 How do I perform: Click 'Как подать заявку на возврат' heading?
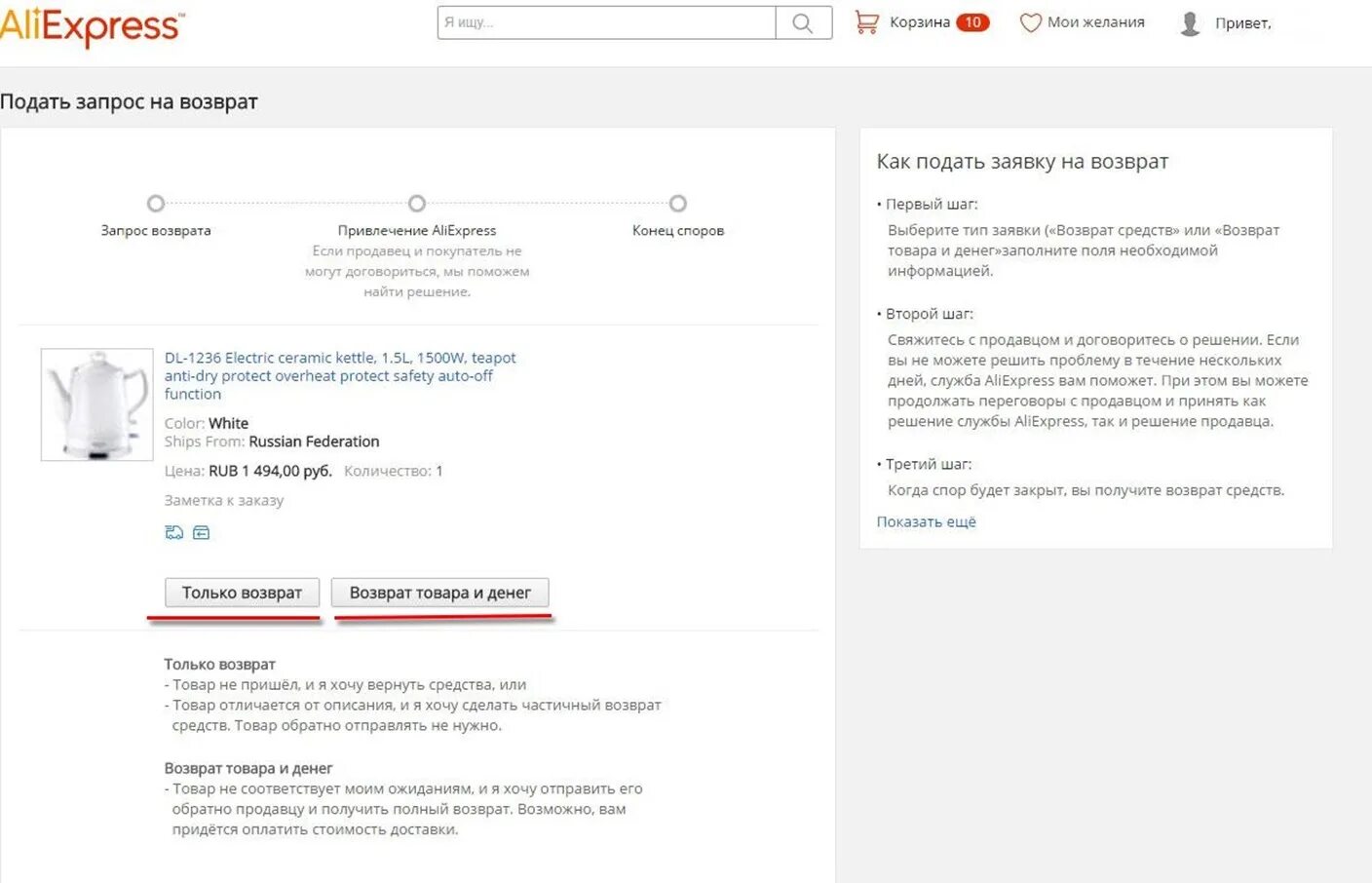(x=1022, y=162)
